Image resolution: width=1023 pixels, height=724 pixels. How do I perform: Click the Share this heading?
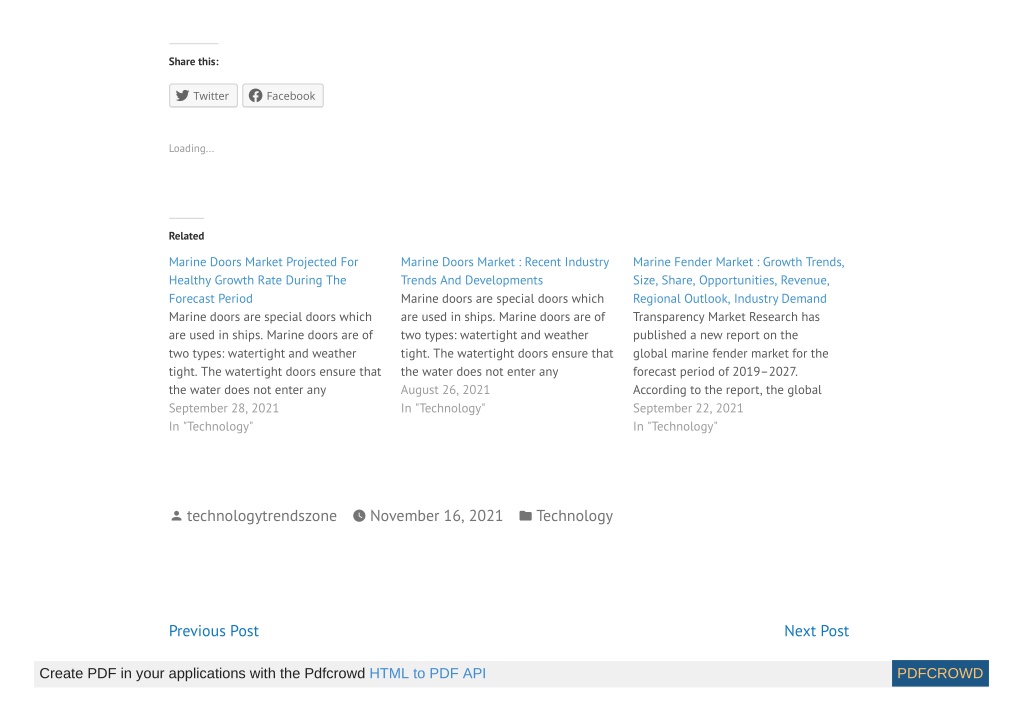click(193, 61)
